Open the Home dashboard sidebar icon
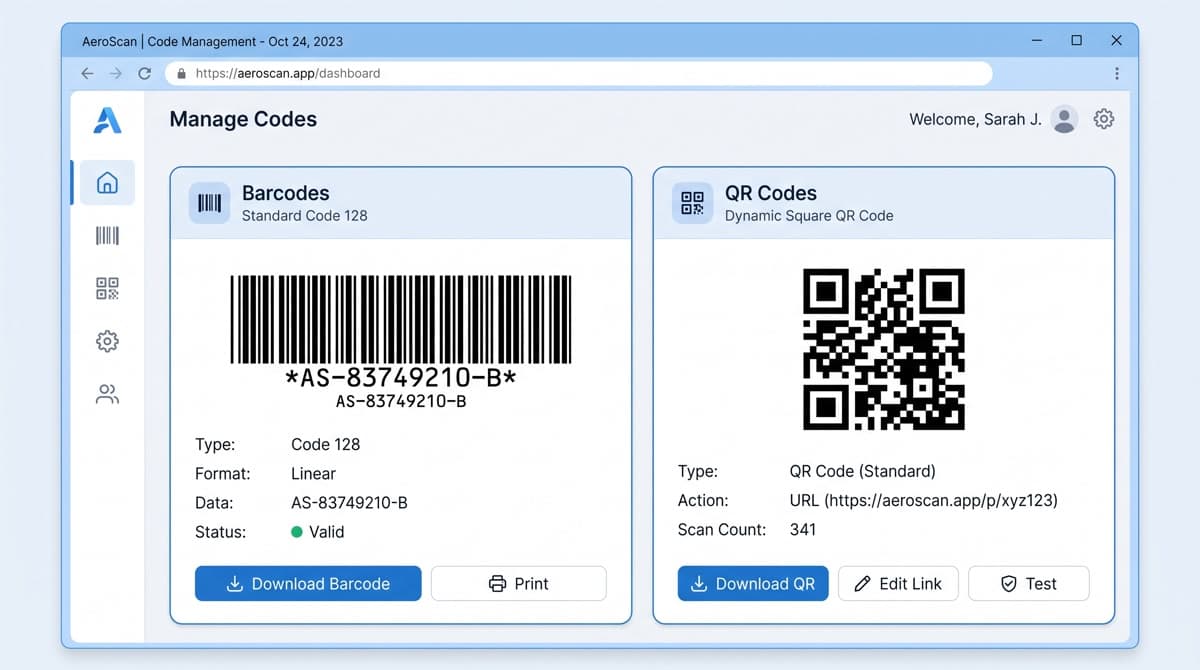Viewport: 1200px width, 670px height. [107, 183]
